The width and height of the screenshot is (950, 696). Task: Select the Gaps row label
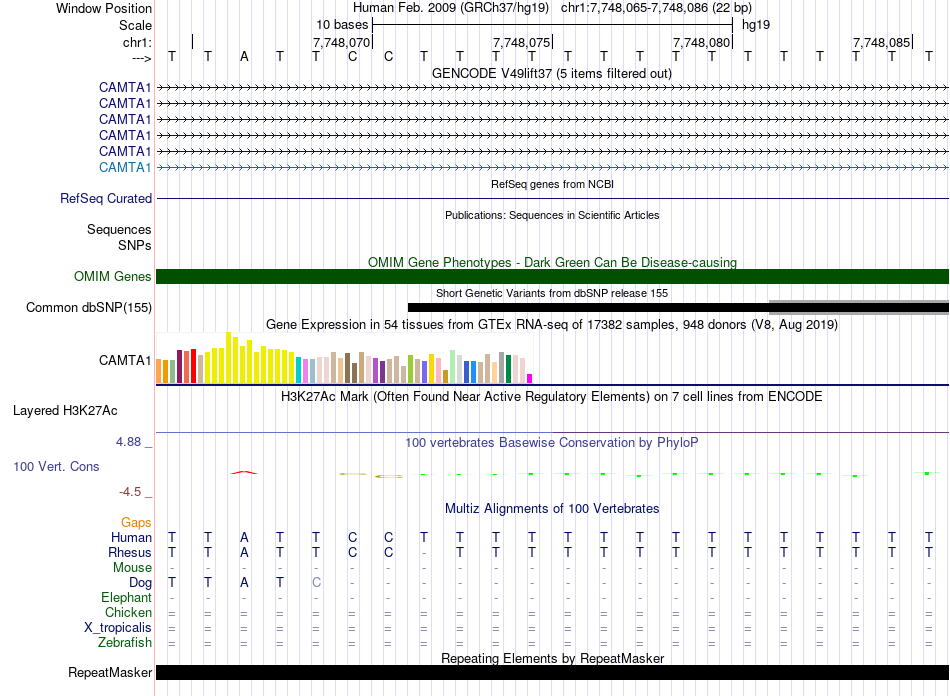click(x=136, y=522)
